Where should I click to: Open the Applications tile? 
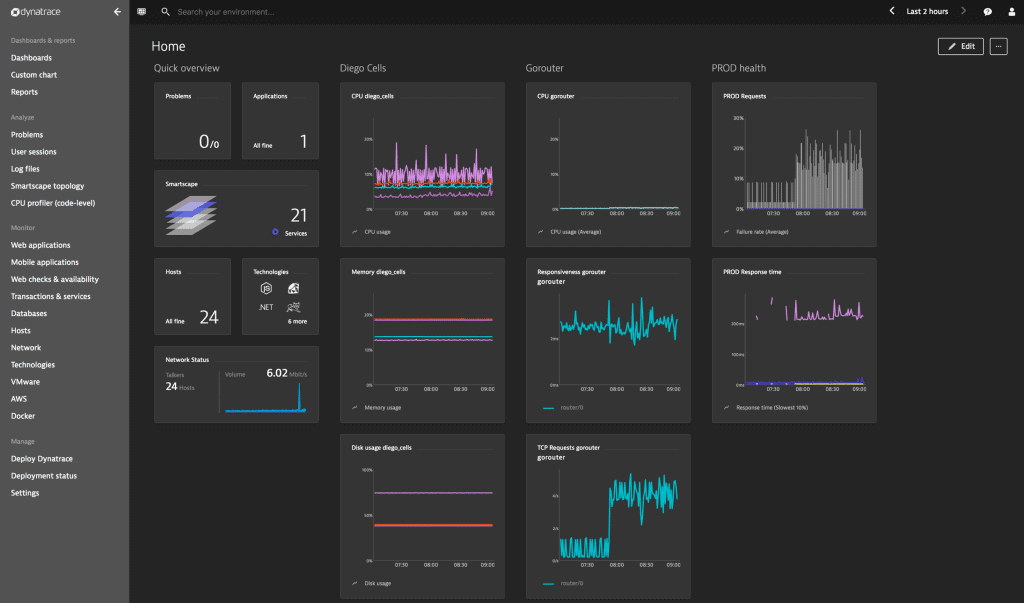pyautogui.click(x=280, y=121)
